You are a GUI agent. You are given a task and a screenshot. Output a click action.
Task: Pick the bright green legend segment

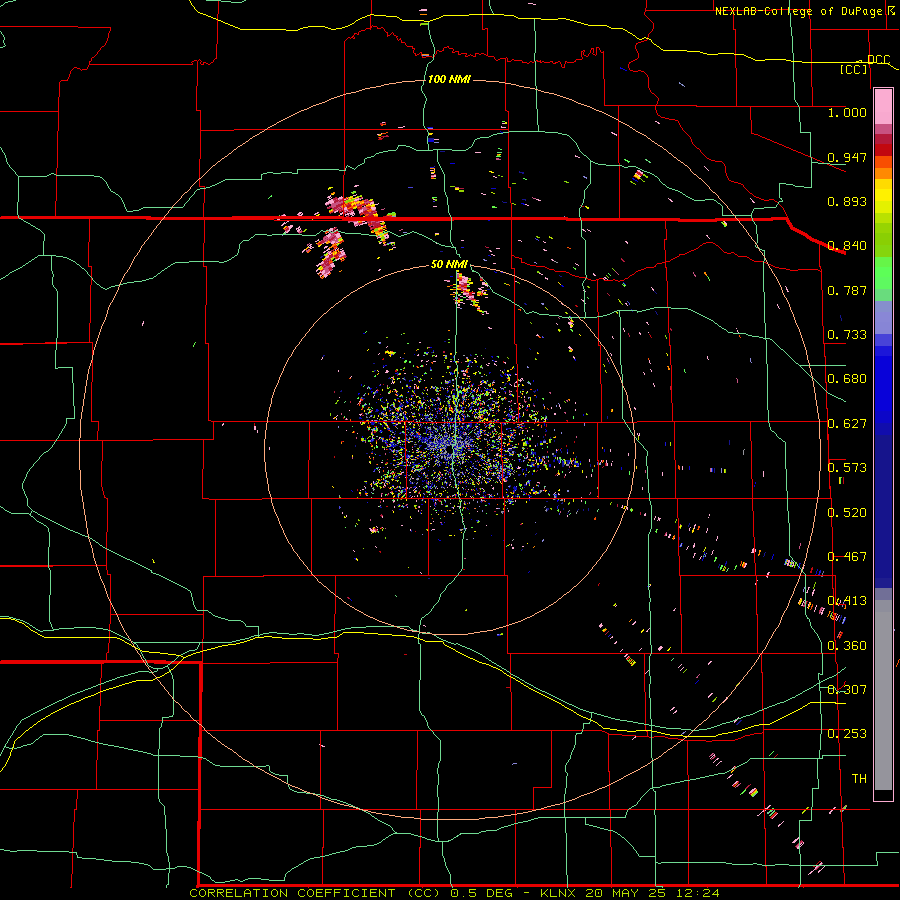point(883,273)
